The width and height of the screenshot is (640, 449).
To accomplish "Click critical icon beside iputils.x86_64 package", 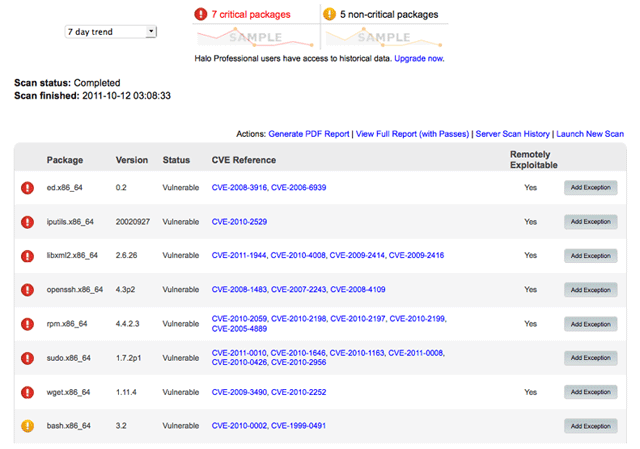I will click(x=27, y=222).
